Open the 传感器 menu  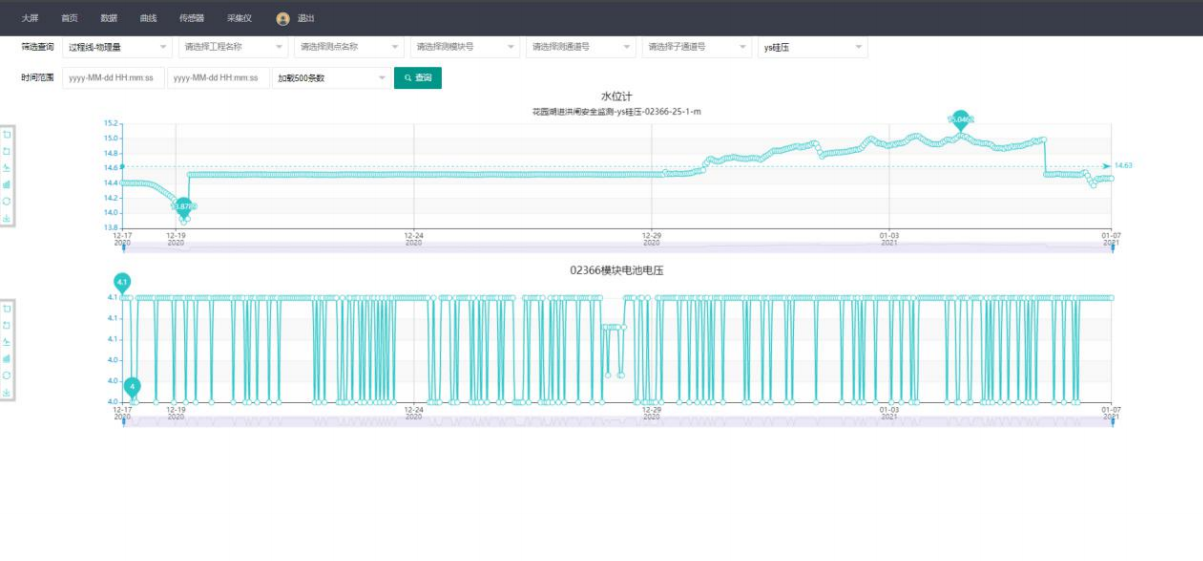[x=191, y=18]
